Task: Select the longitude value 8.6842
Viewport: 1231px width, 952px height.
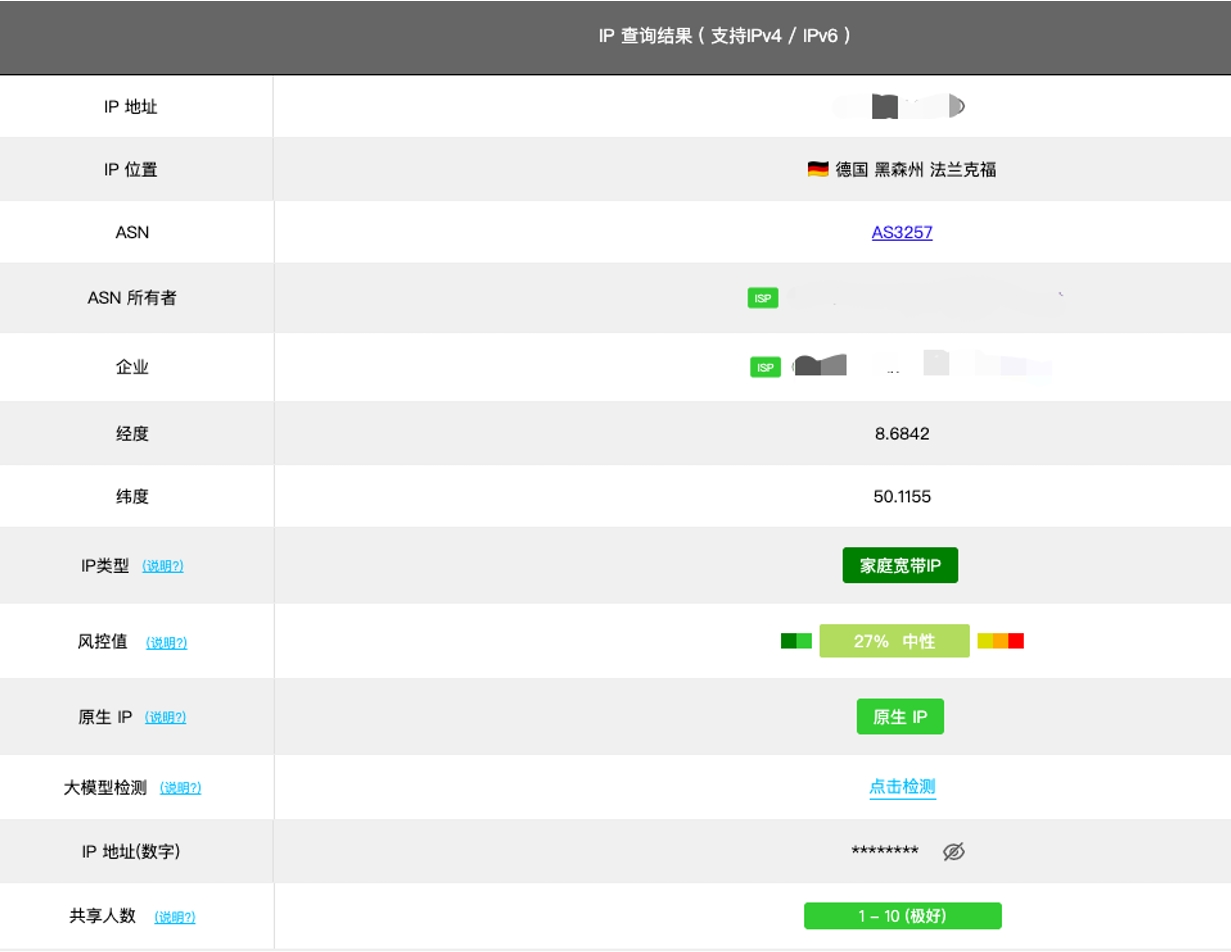Action: point(902,434)
